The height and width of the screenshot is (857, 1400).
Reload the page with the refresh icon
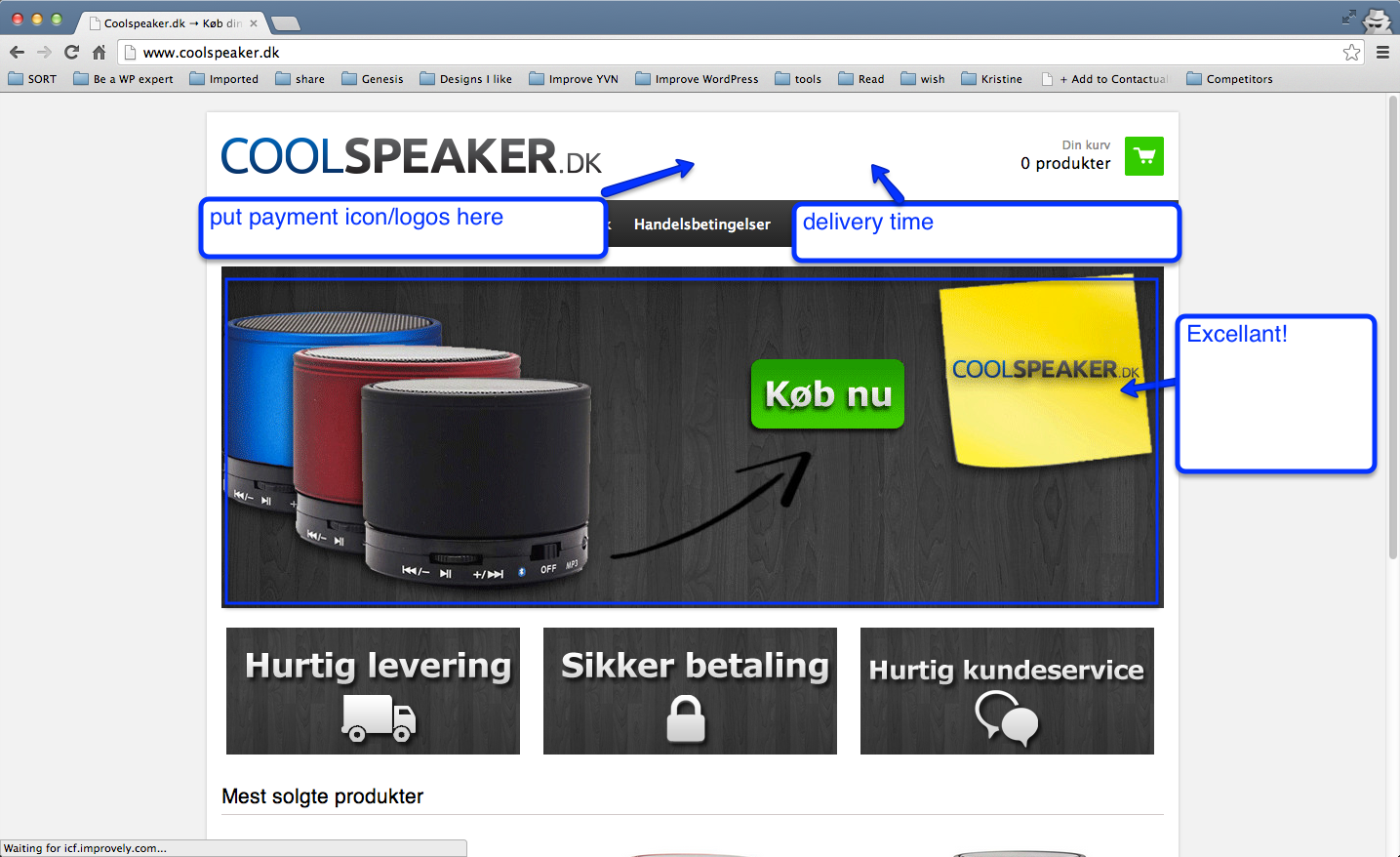[71, 53]
